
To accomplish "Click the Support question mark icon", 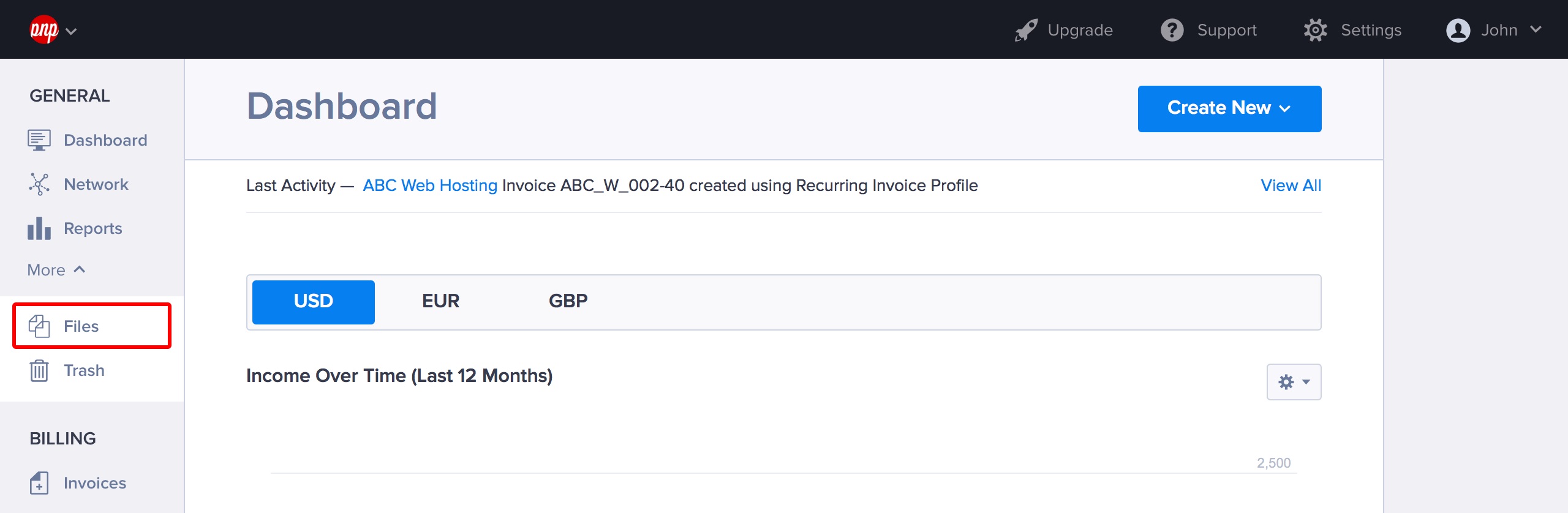I will tap(1172, 30).
